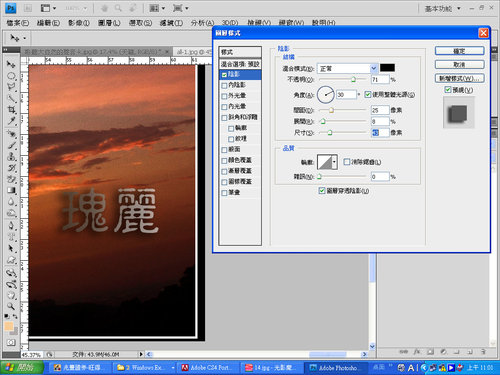500x375 pixels.
Task: Click the Ps logo in top-left corner
Action: pos(11,8)
